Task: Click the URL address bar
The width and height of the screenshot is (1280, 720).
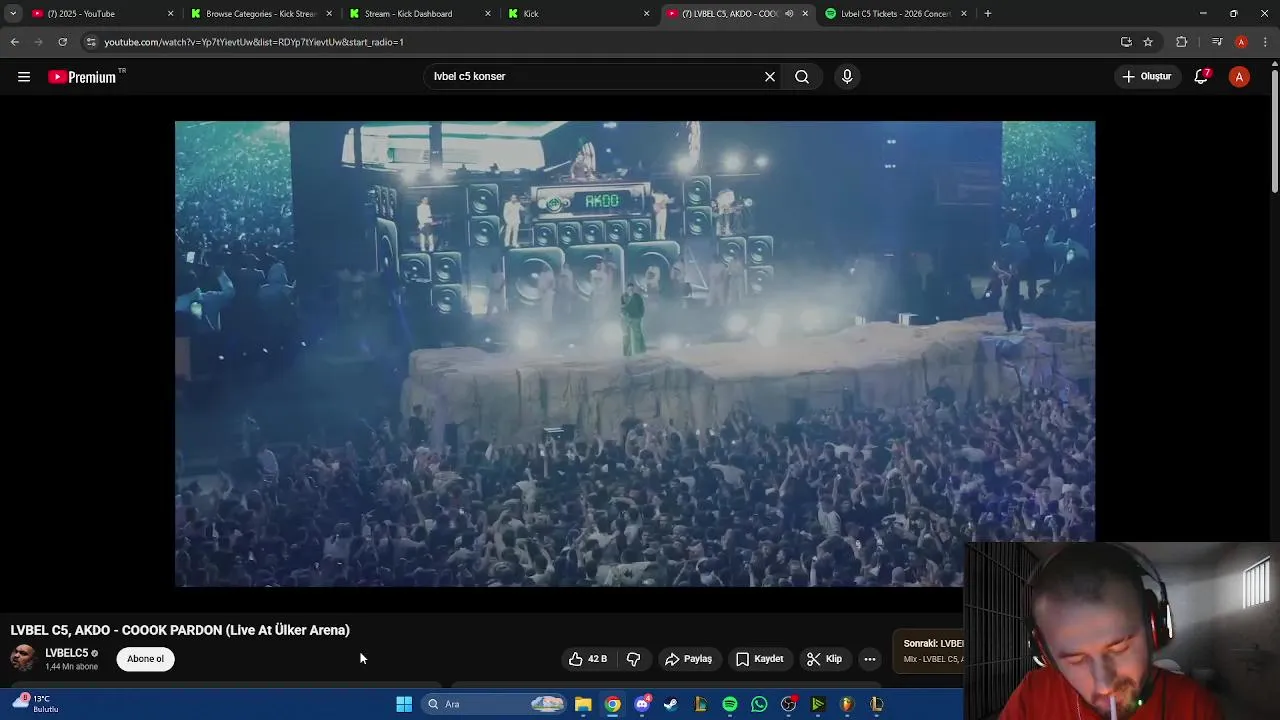Action: 600,42
